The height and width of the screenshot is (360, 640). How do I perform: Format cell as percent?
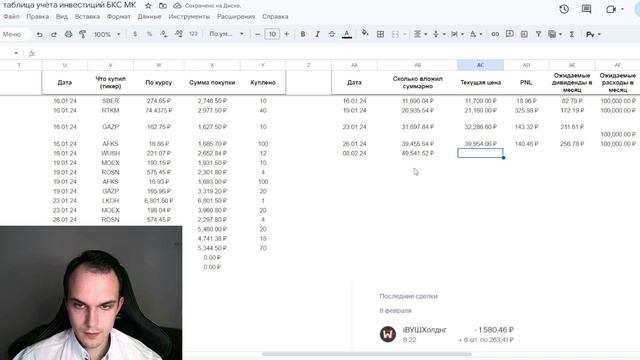tap(149, 35)
